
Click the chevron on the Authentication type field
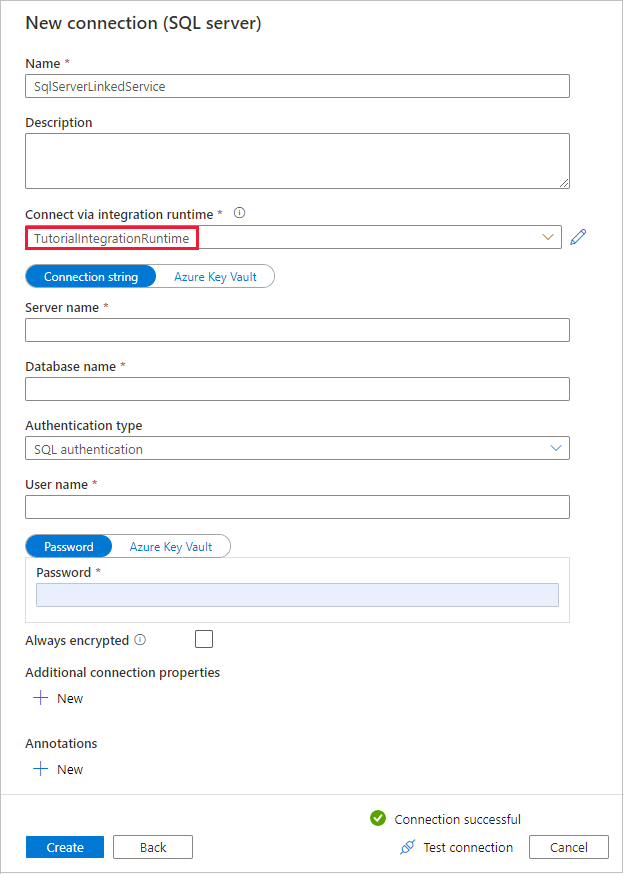[556, 448]
